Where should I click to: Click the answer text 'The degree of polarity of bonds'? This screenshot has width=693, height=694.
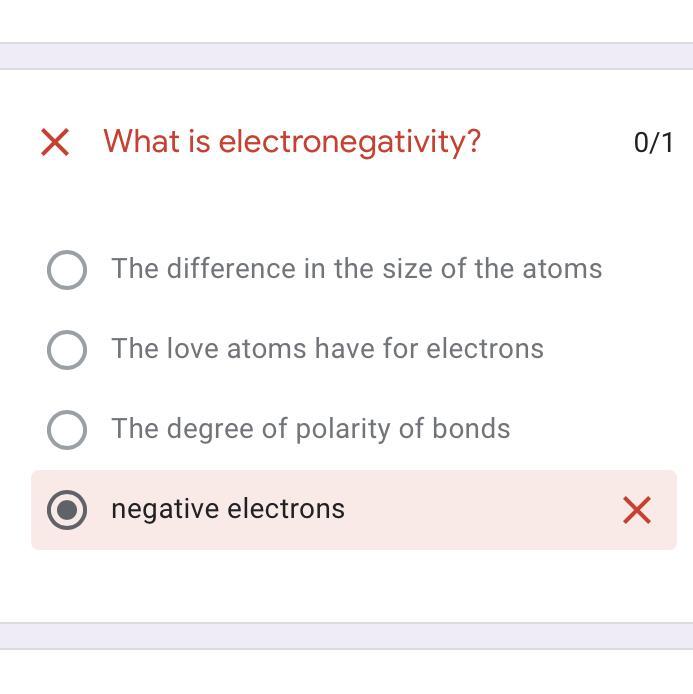pyautogui.click(x=310, y=429)
